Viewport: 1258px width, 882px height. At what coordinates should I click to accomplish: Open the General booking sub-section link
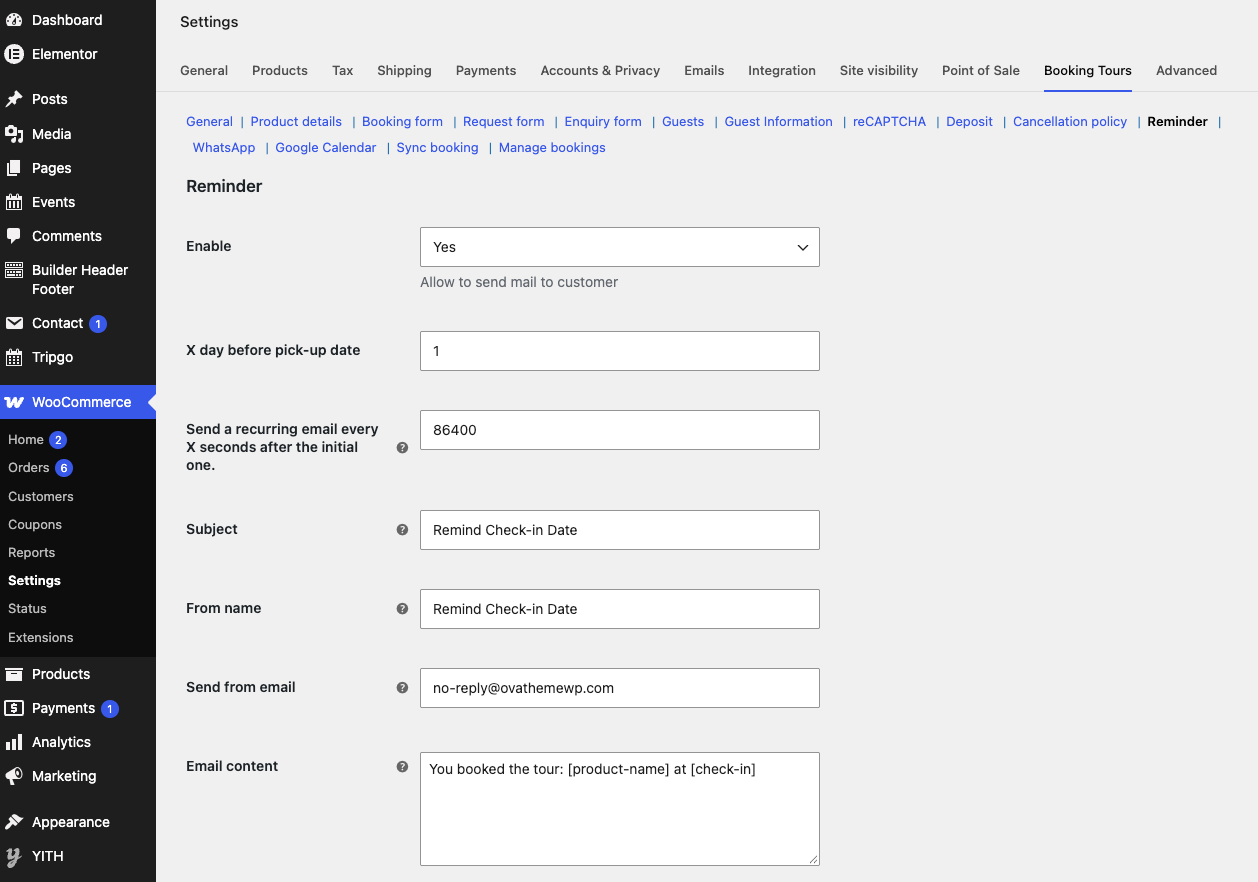click(210, 122)
